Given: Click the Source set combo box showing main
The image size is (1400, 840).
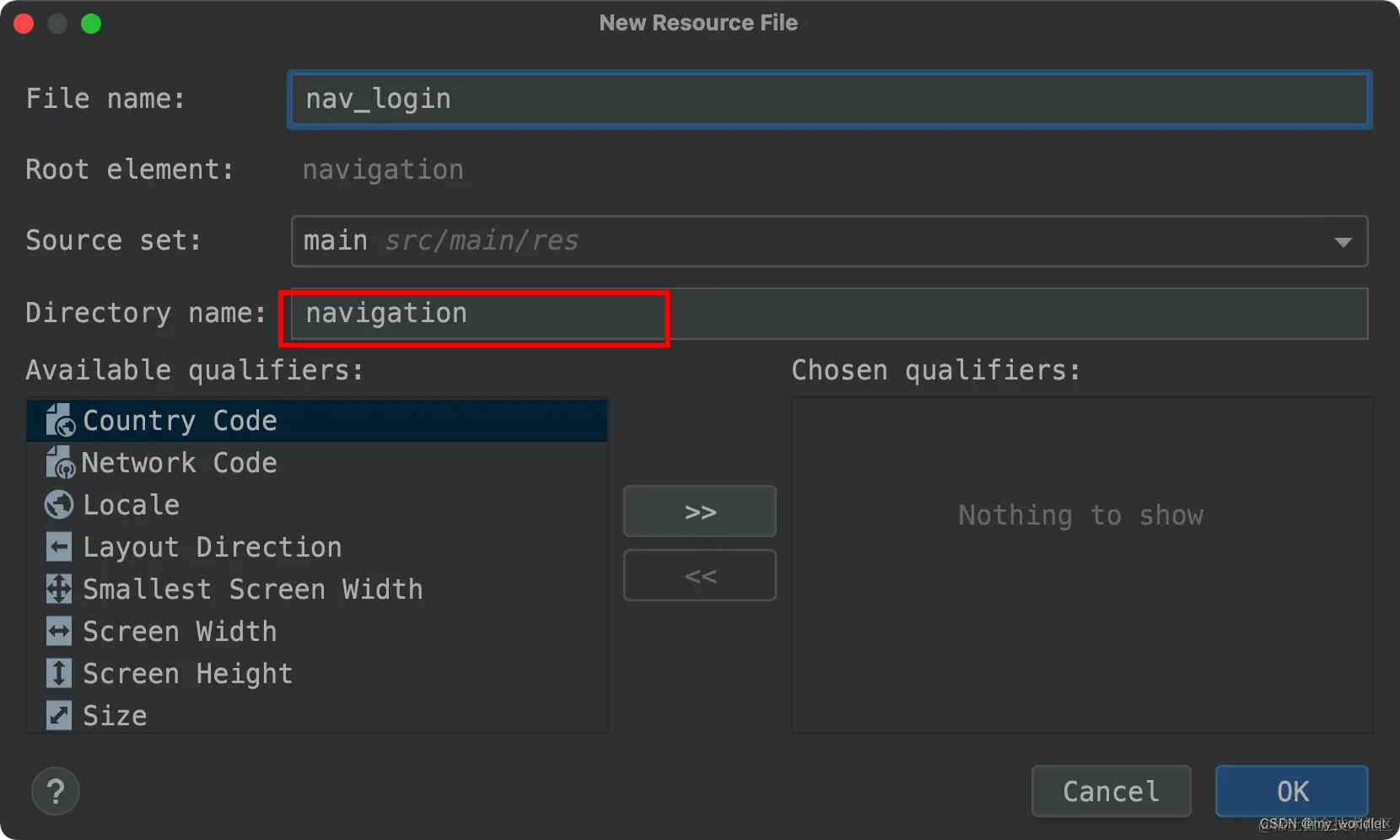Looking at the screenshot, I should 829,241.
